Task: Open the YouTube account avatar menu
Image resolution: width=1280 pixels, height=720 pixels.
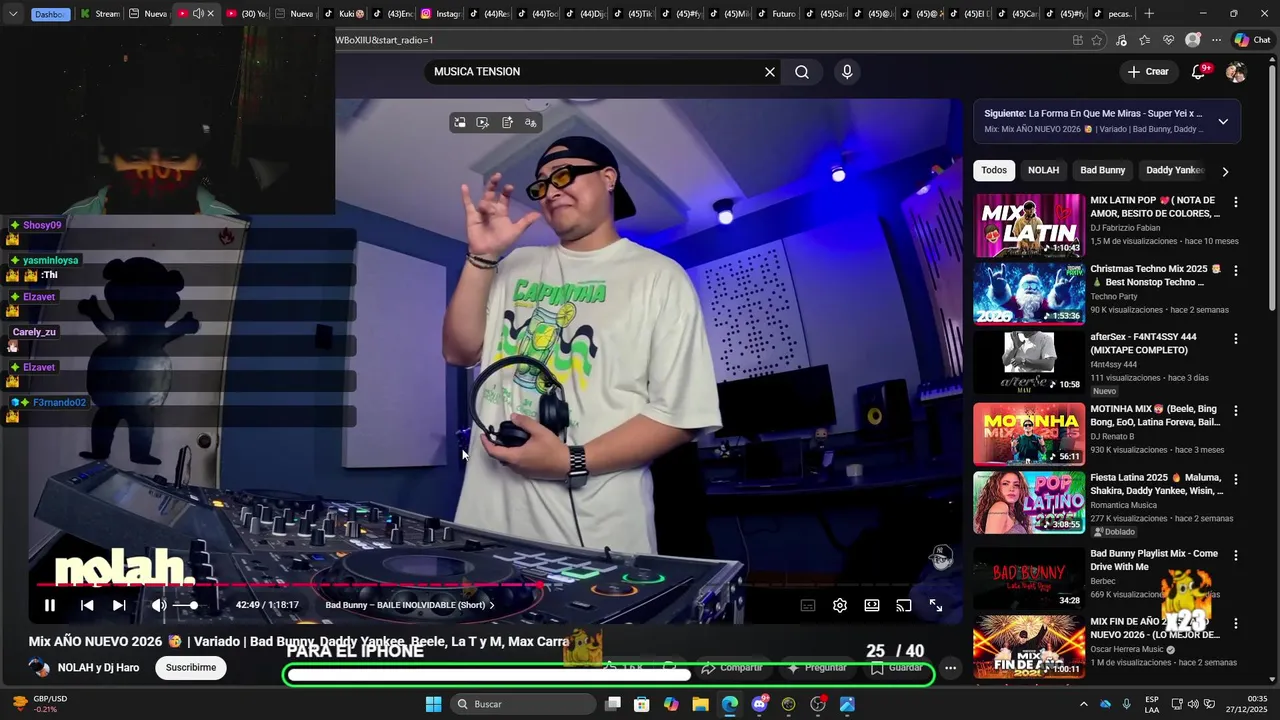Action: coord(1236,72)
